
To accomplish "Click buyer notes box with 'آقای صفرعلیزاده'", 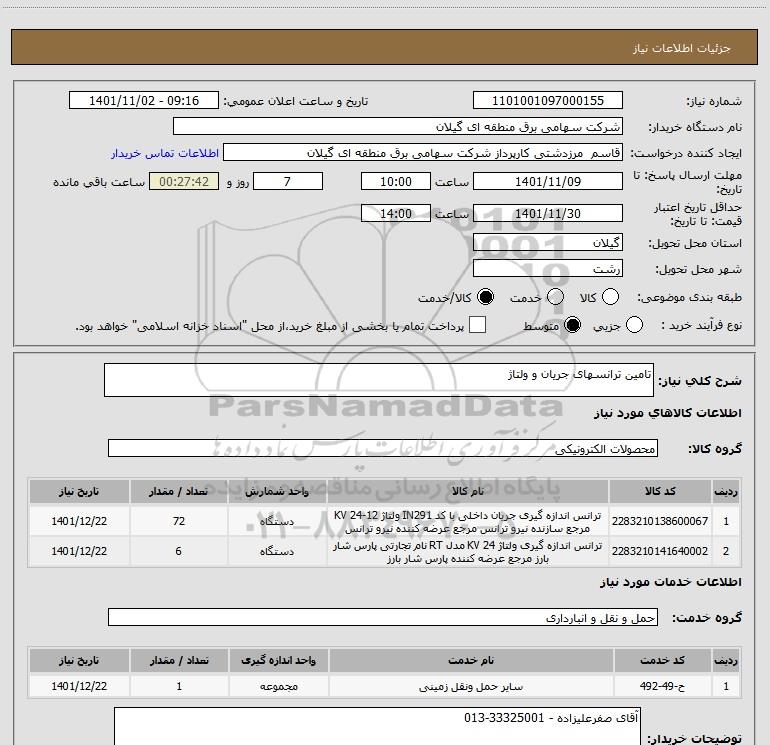I will tap(377, 726).
